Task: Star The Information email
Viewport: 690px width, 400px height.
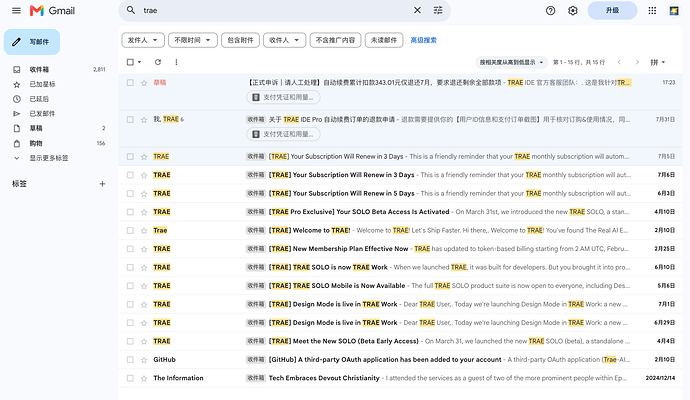Action: click(x=144, y=378)
